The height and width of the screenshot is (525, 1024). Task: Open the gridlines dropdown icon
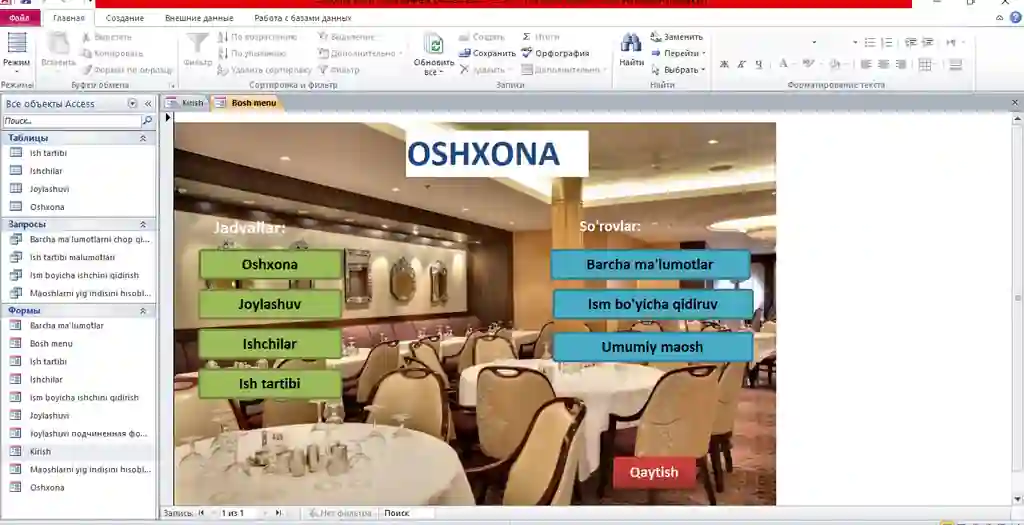[x=926, y=64]
